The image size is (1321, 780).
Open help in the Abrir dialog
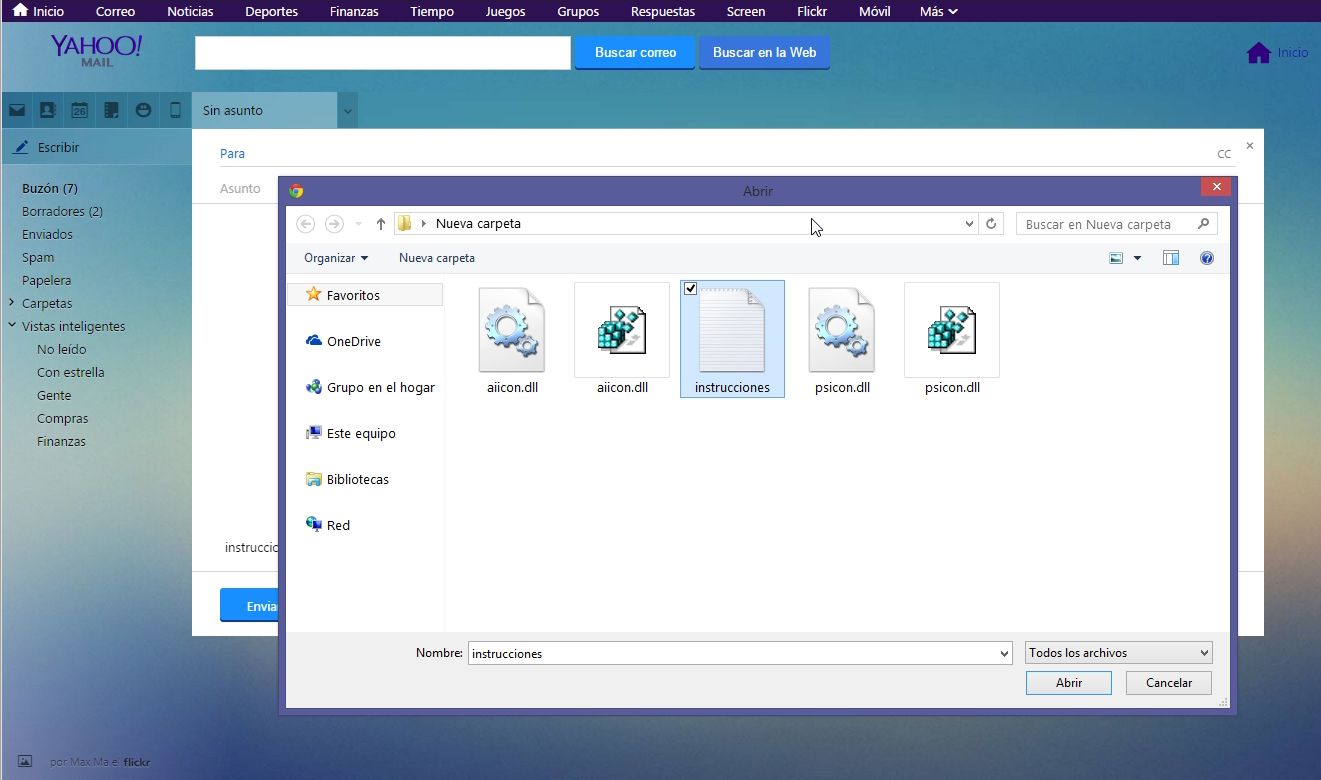pos(1207,258)
